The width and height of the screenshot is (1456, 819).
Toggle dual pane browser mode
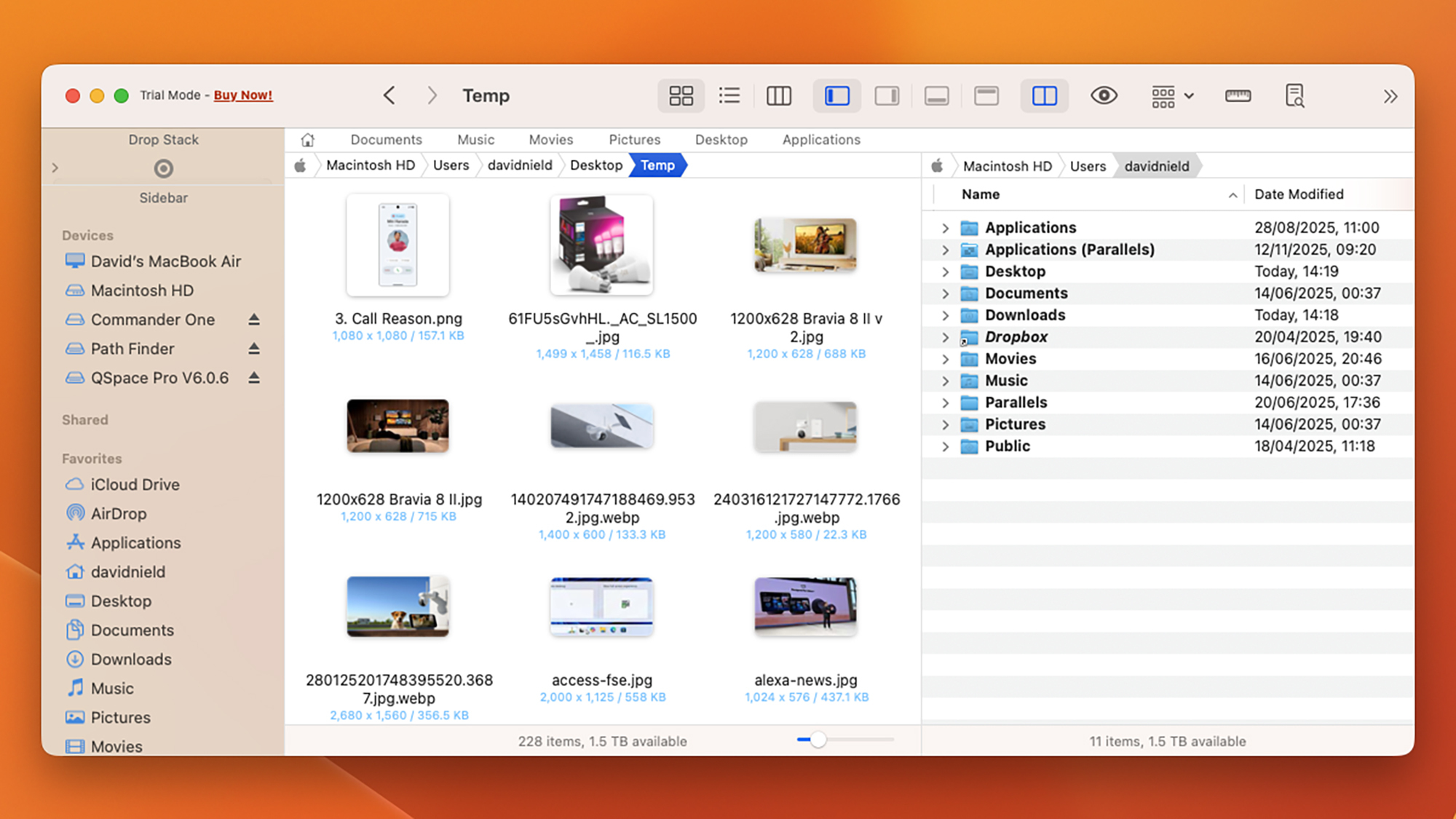[1044, 95]
